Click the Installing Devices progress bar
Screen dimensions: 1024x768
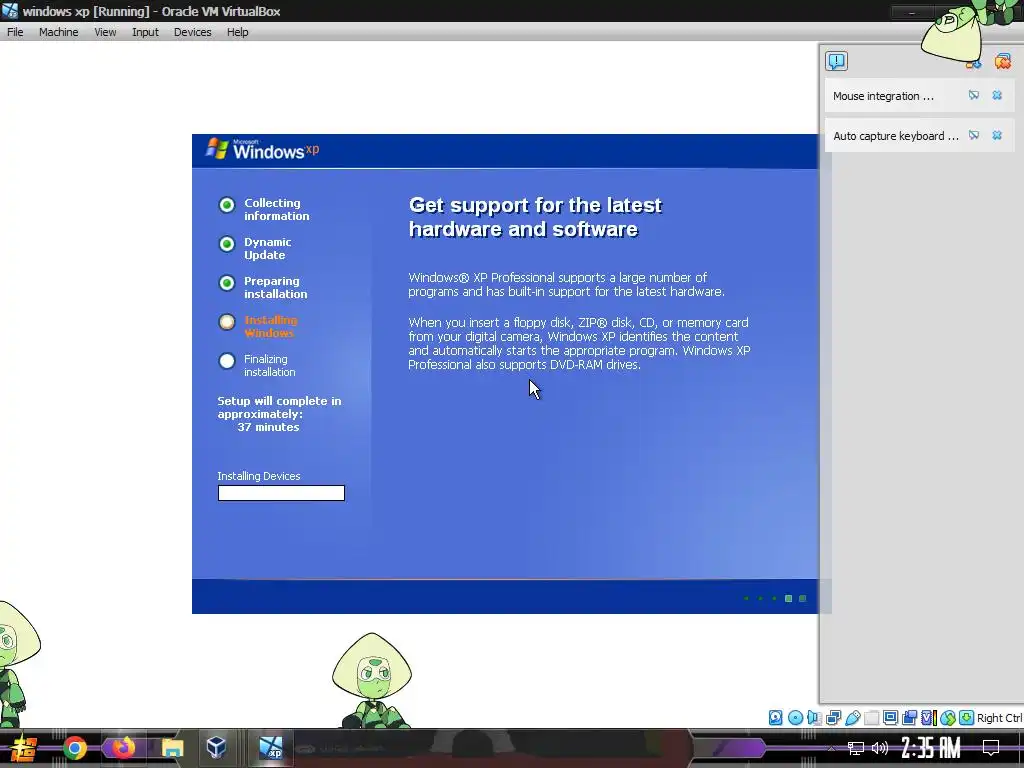coord(281,493)
